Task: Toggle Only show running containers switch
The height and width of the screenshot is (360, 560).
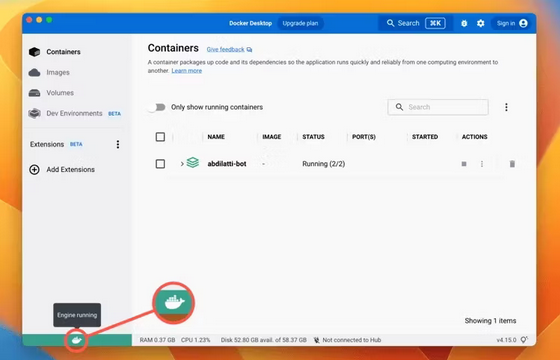Action: [157, 107]
